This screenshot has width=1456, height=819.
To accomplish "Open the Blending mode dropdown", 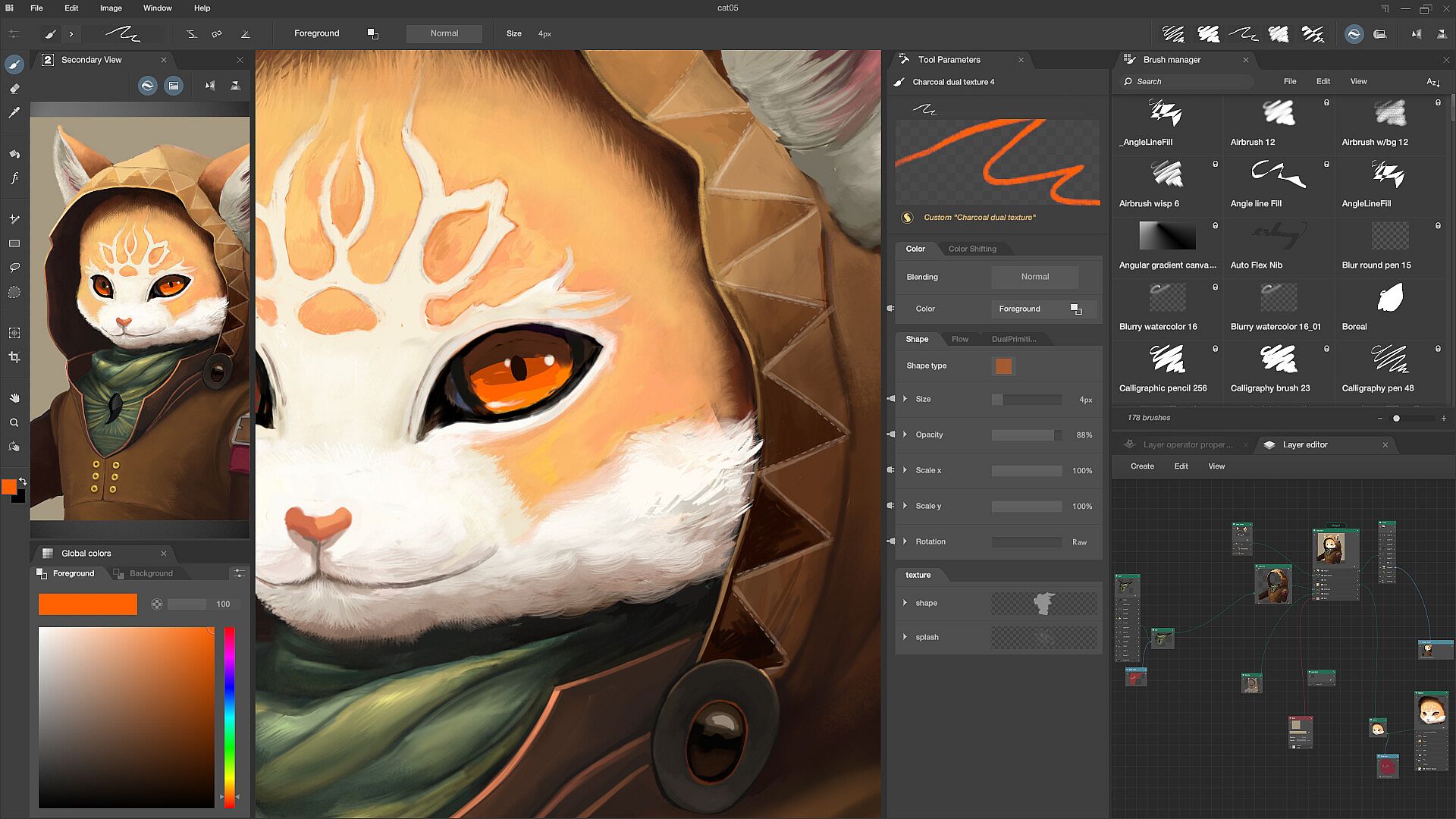I will 1034,277.
